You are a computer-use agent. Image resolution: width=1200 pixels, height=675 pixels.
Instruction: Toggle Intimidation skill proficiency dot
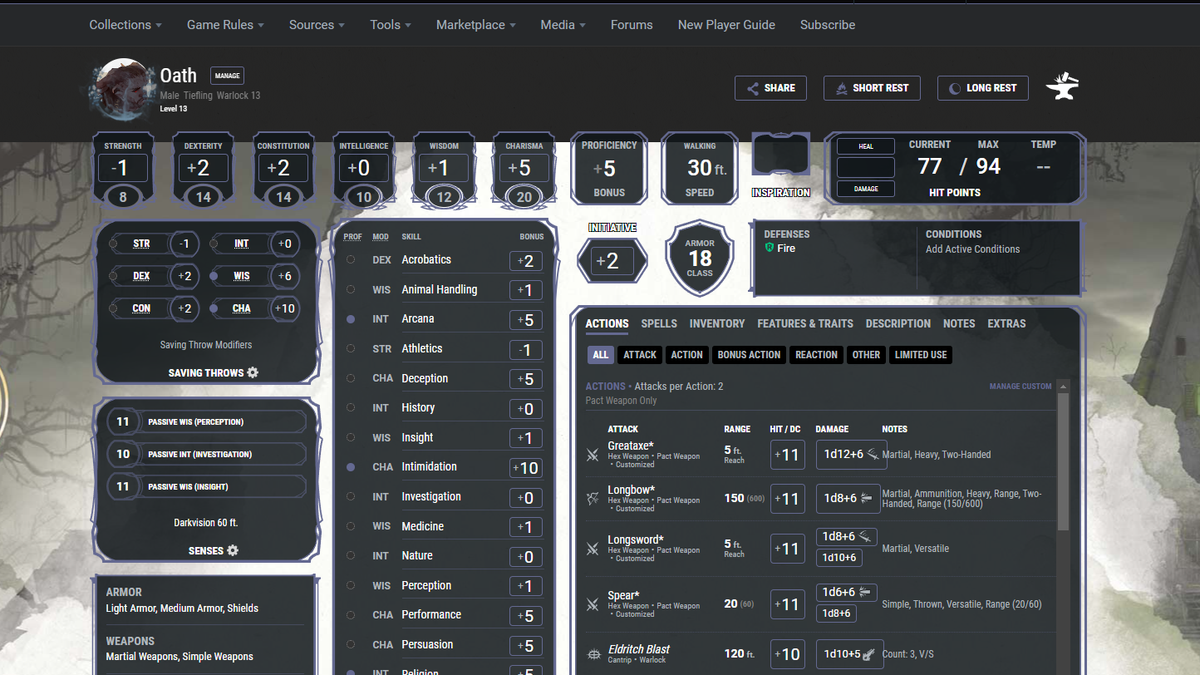coord(350,466)
